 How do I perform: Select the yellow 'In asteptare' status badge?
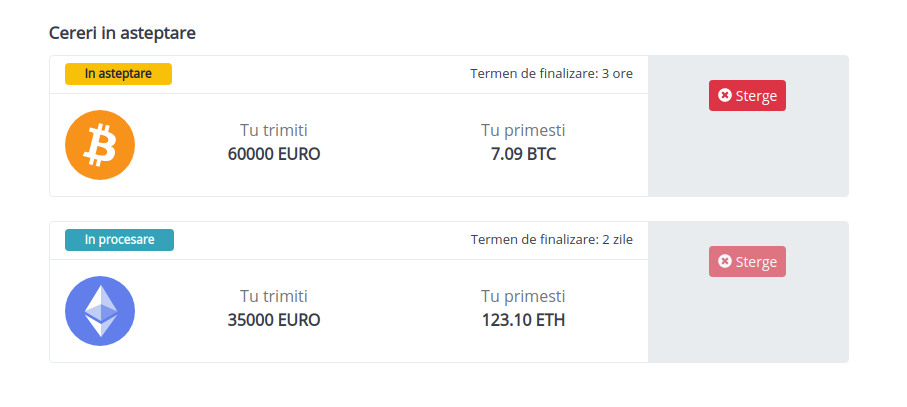click(118, 74)
